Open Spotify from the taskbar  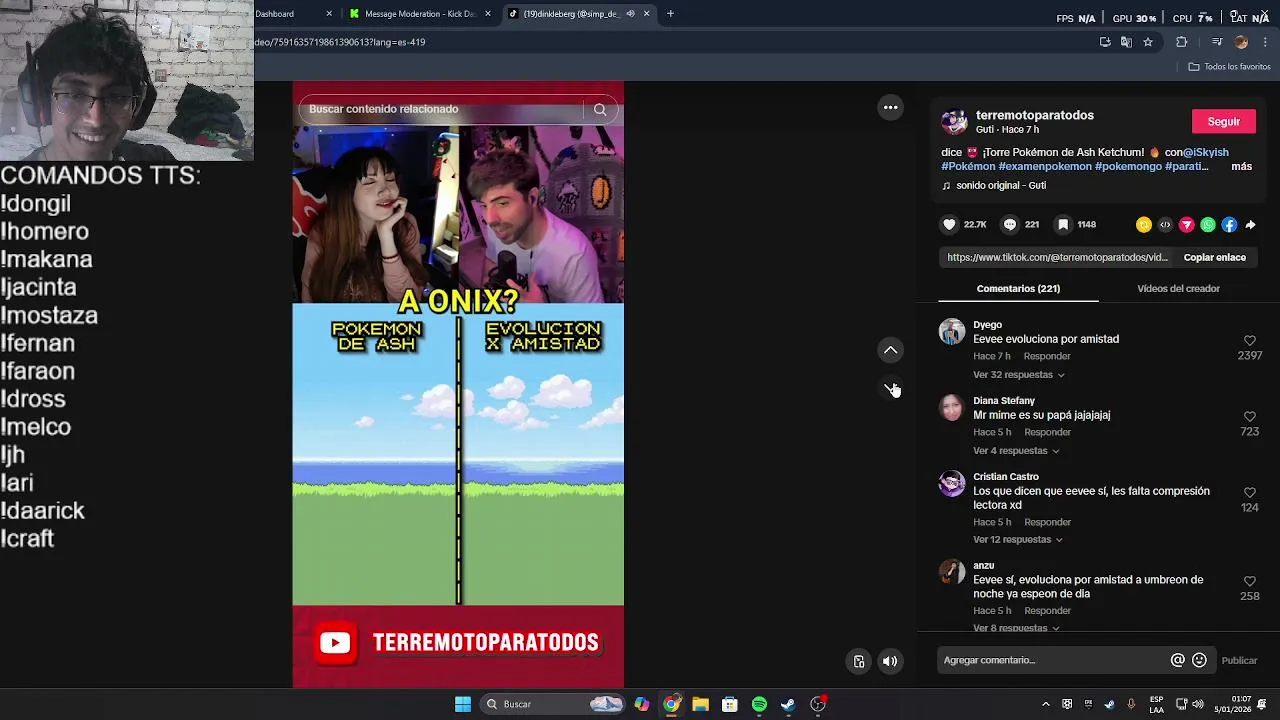point(759,704)
